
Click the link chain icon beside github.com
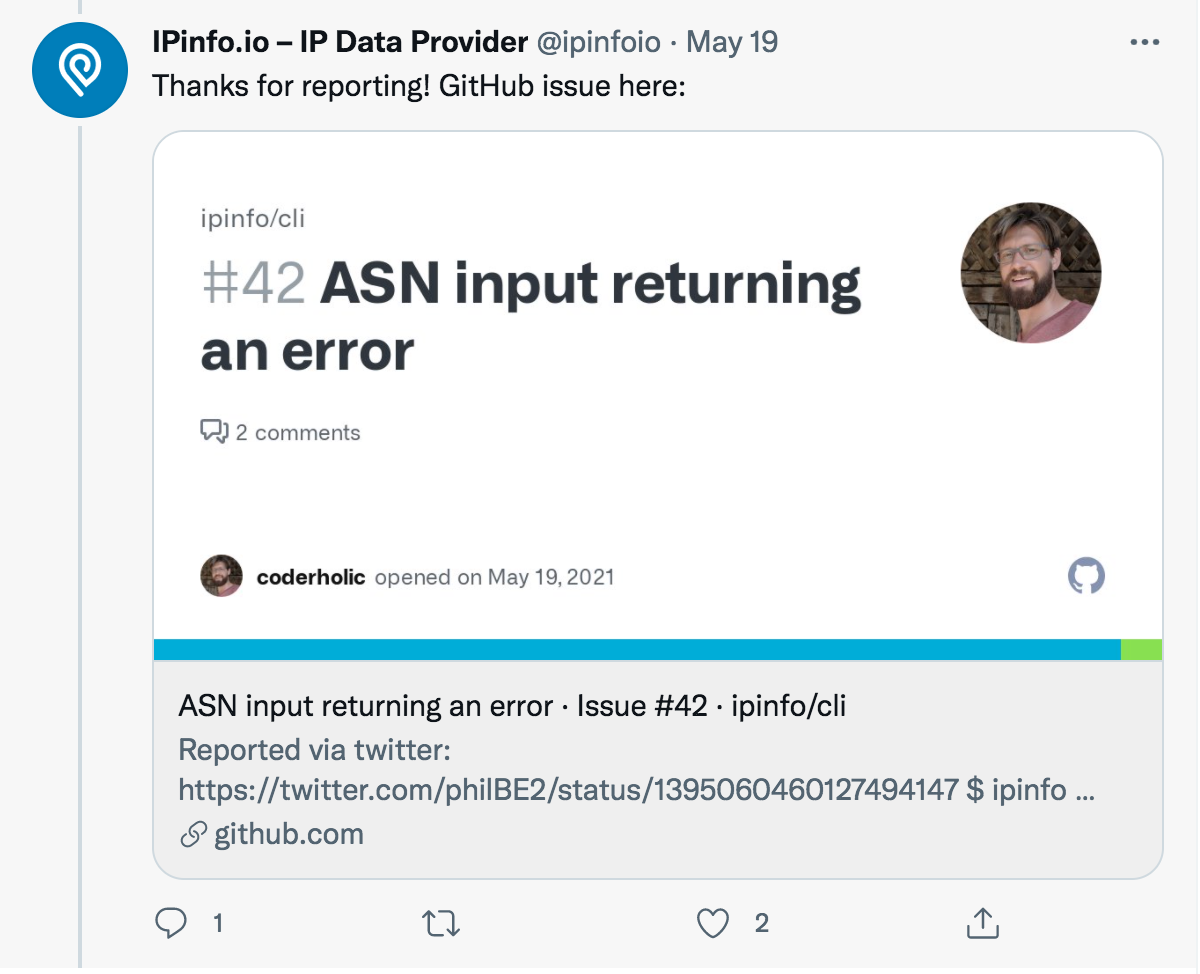coord(192,834)
